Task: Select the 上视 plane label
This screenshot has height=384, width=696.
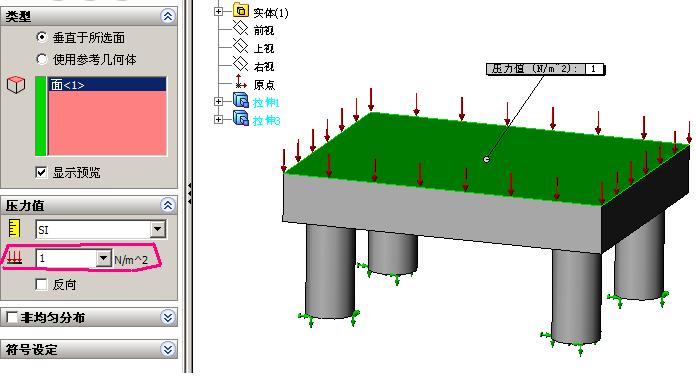Action: point(264,48)
